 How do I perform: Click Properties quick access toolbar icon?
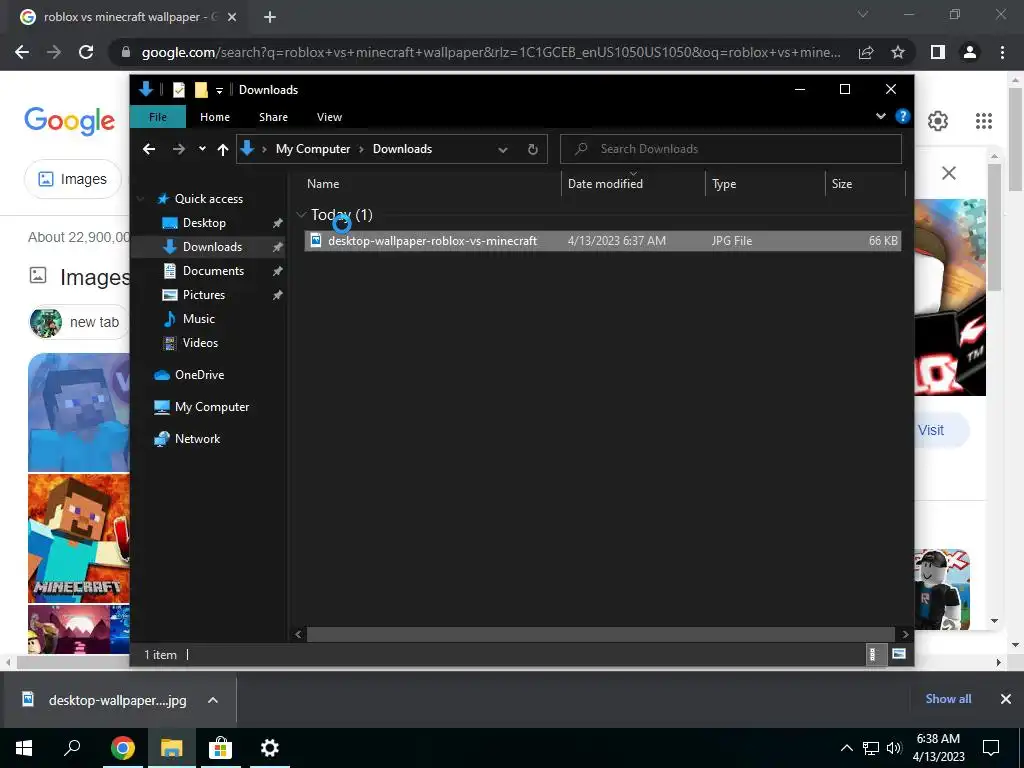coord(179,90)
